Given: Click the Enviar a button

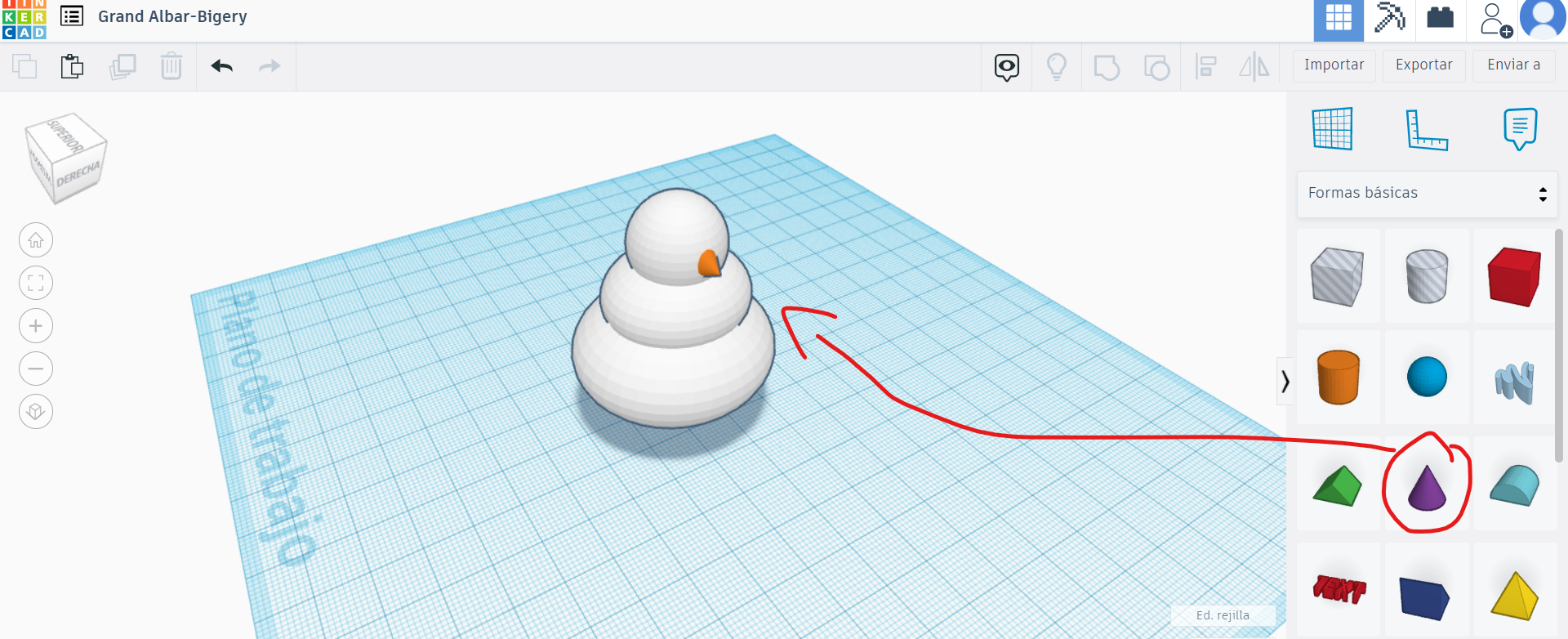Looking at the screenshot, I should pos(1514,65).
